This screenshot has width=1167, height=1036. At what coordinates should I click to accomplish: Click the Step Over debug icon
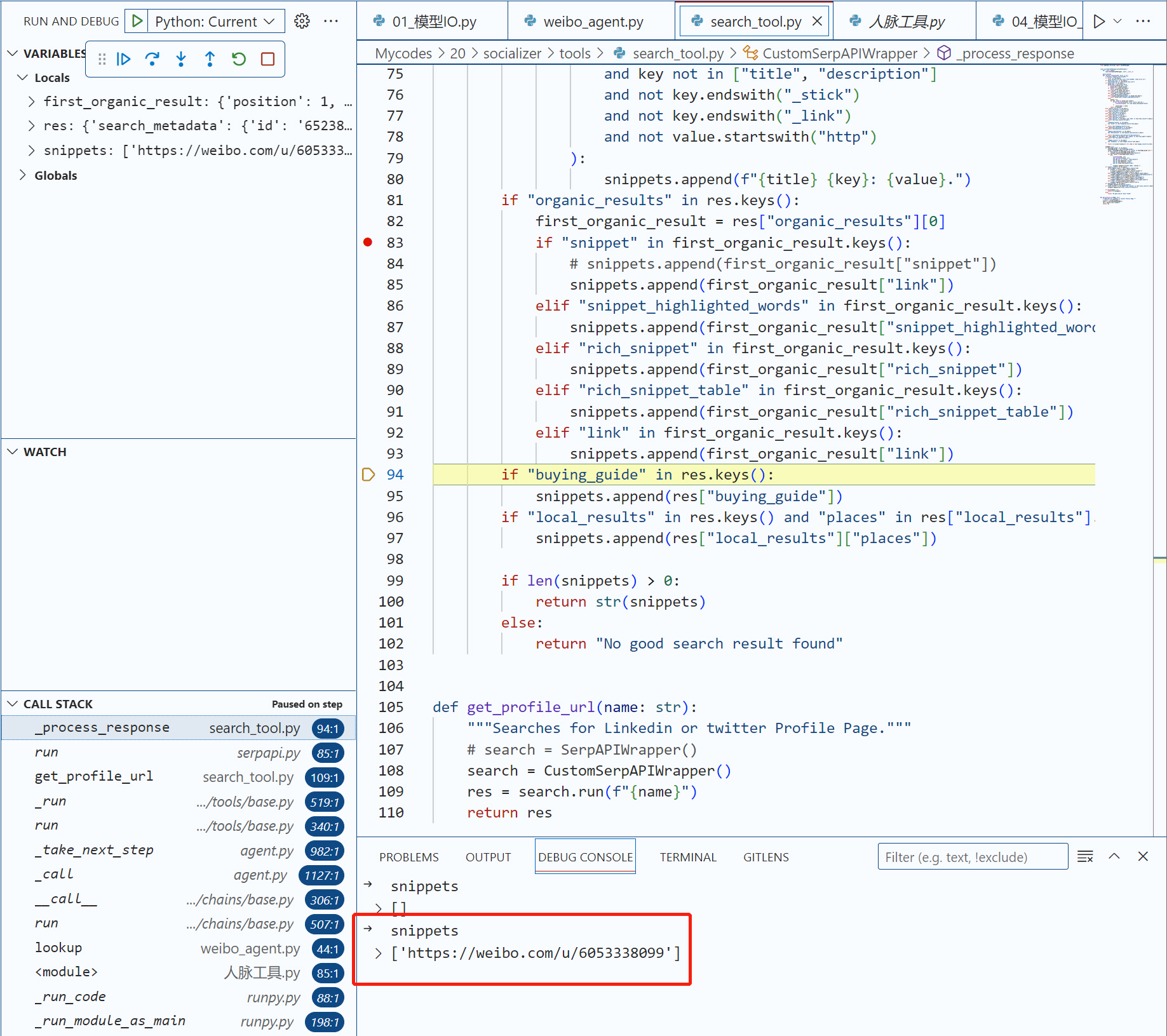[x=152, y=59]
